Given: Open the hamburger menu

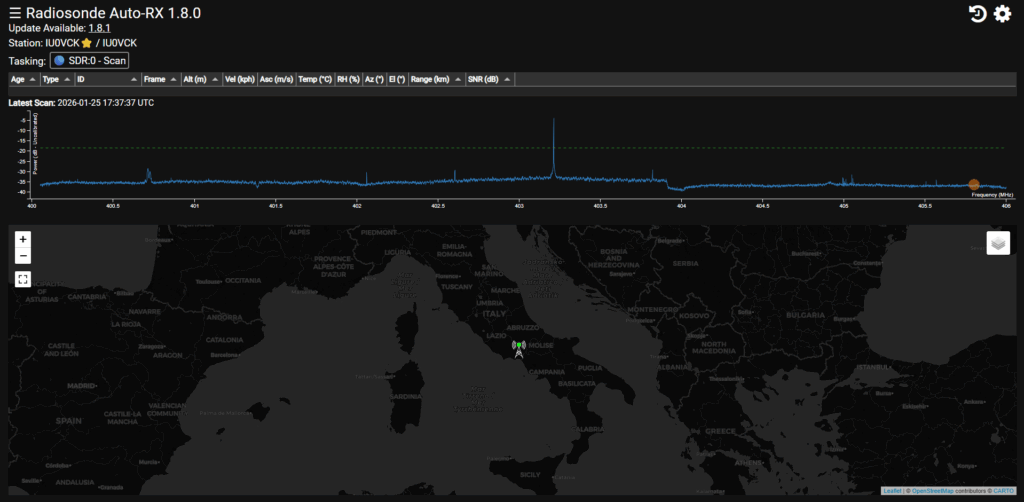Looking at the screenshot, I should [15, 13].
